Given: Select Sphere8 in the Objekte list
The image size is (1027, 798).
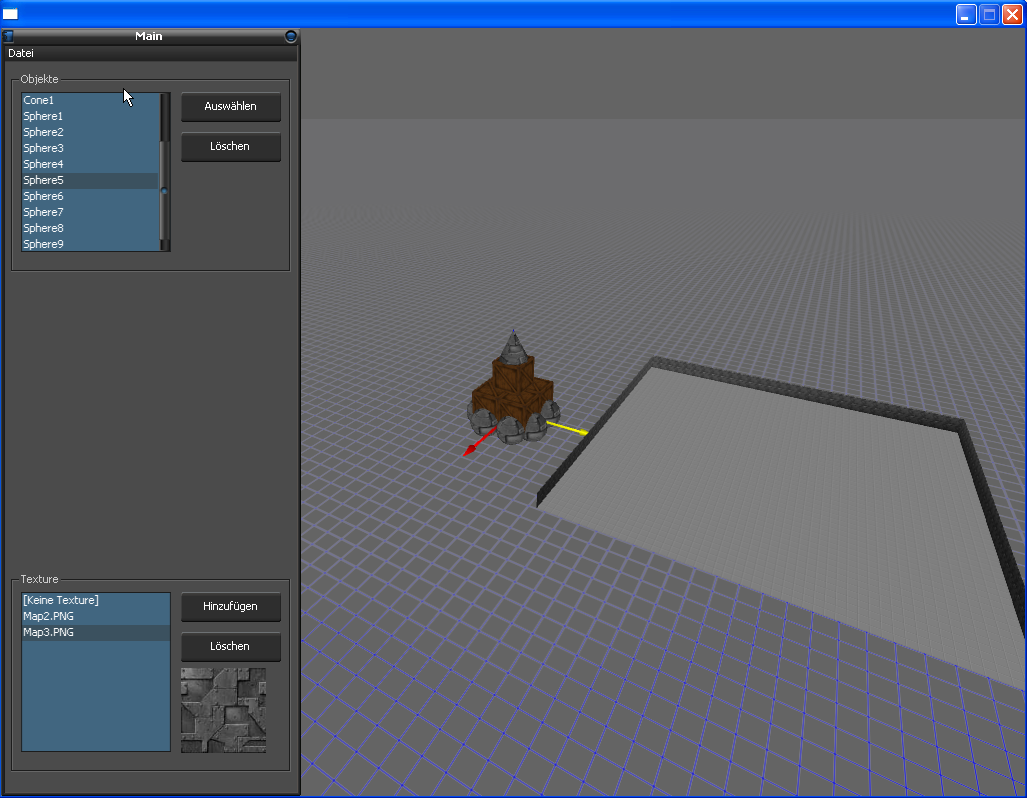Looking at the screenshot, I should 90,228.
